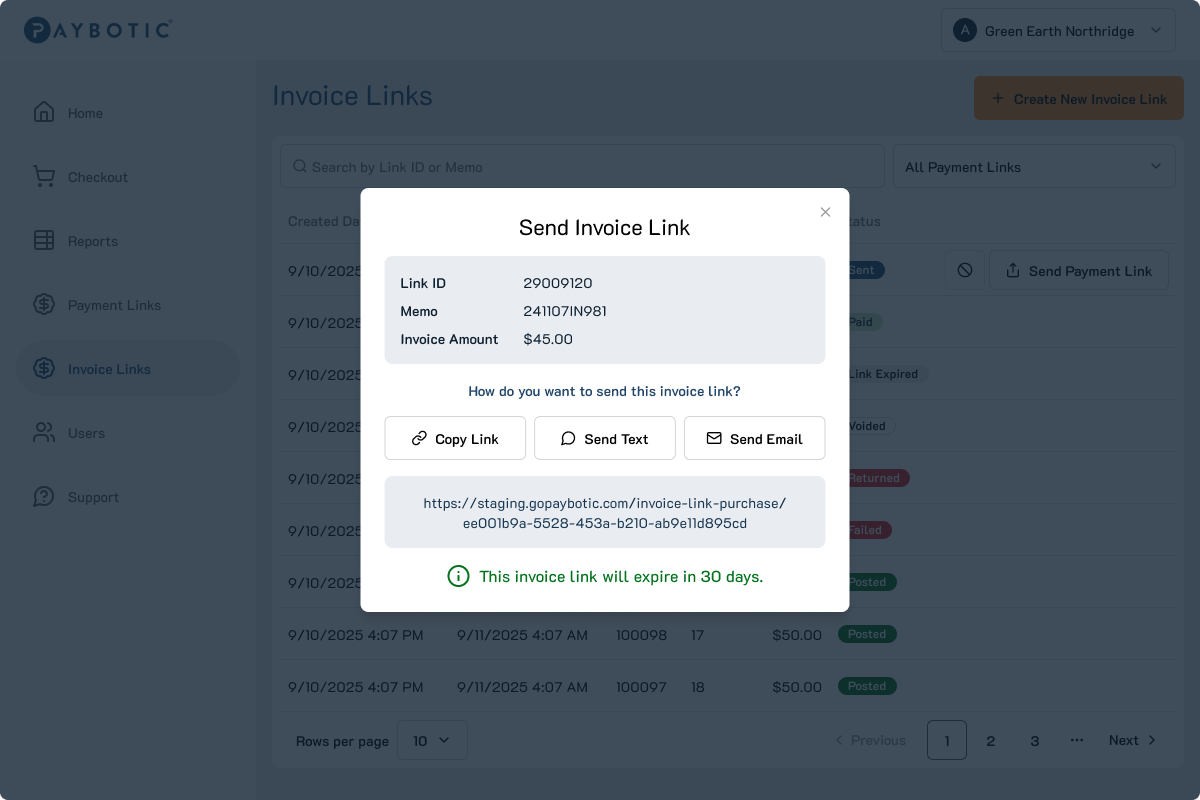The width and height of the screenshot is (1200, 800).
Task: Open Checkout via the cart icon
Action: [44, 177]
